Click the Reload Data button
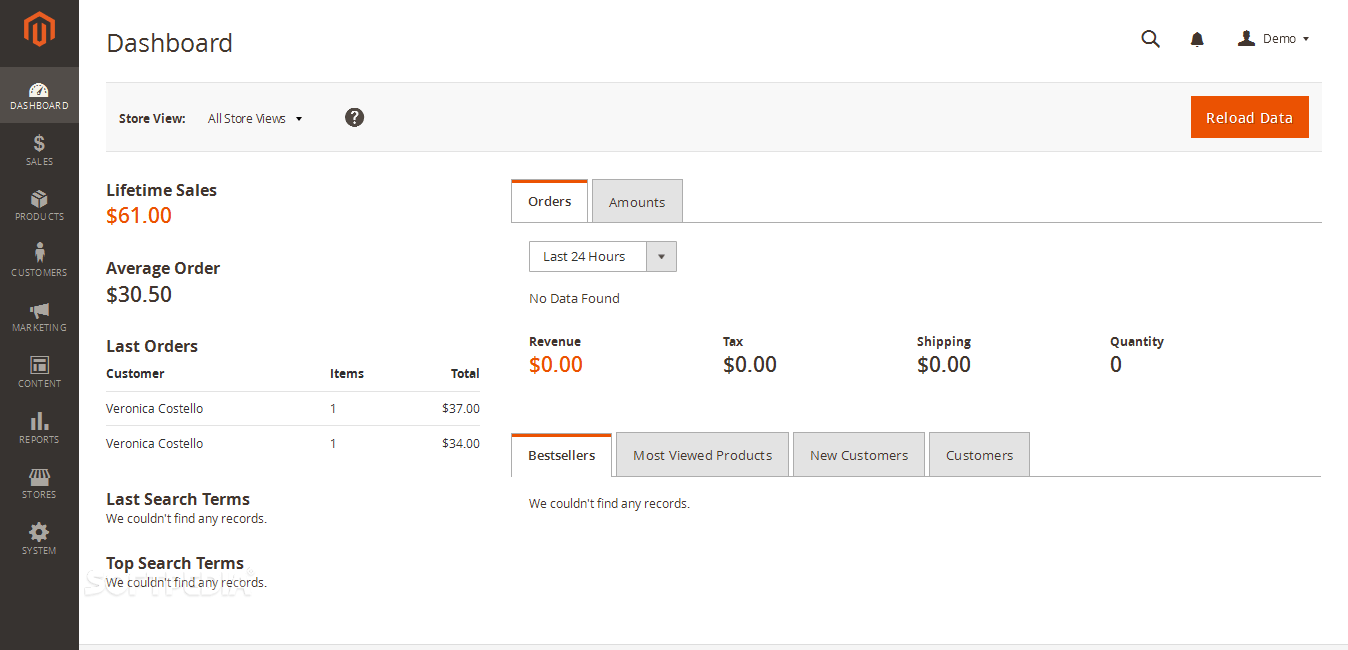The width and height of the screenshot is (1348, 650). tap(1249, 117)
